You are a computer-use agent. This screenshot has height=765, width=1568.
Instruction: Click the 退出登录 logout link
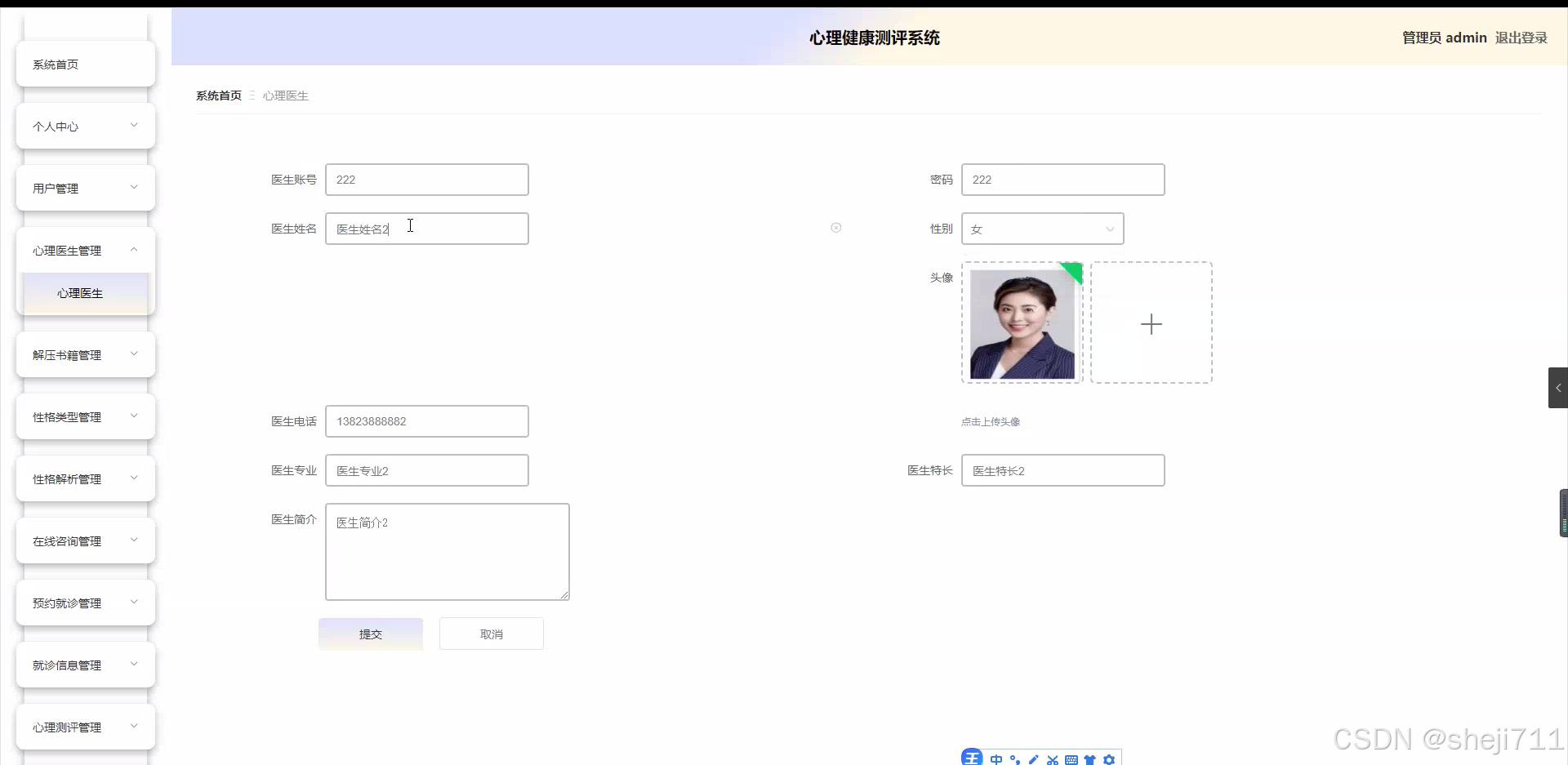1521,38
